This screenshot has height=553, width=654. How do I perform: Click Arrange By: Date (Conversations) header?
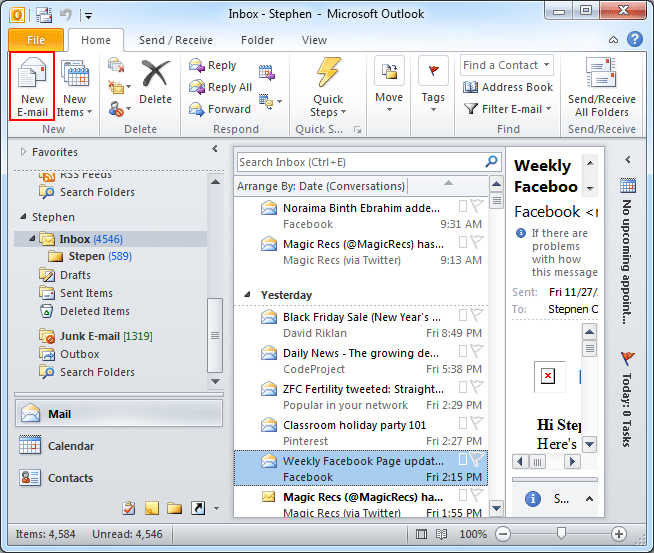pyautogui.click(x=321, y=186)
